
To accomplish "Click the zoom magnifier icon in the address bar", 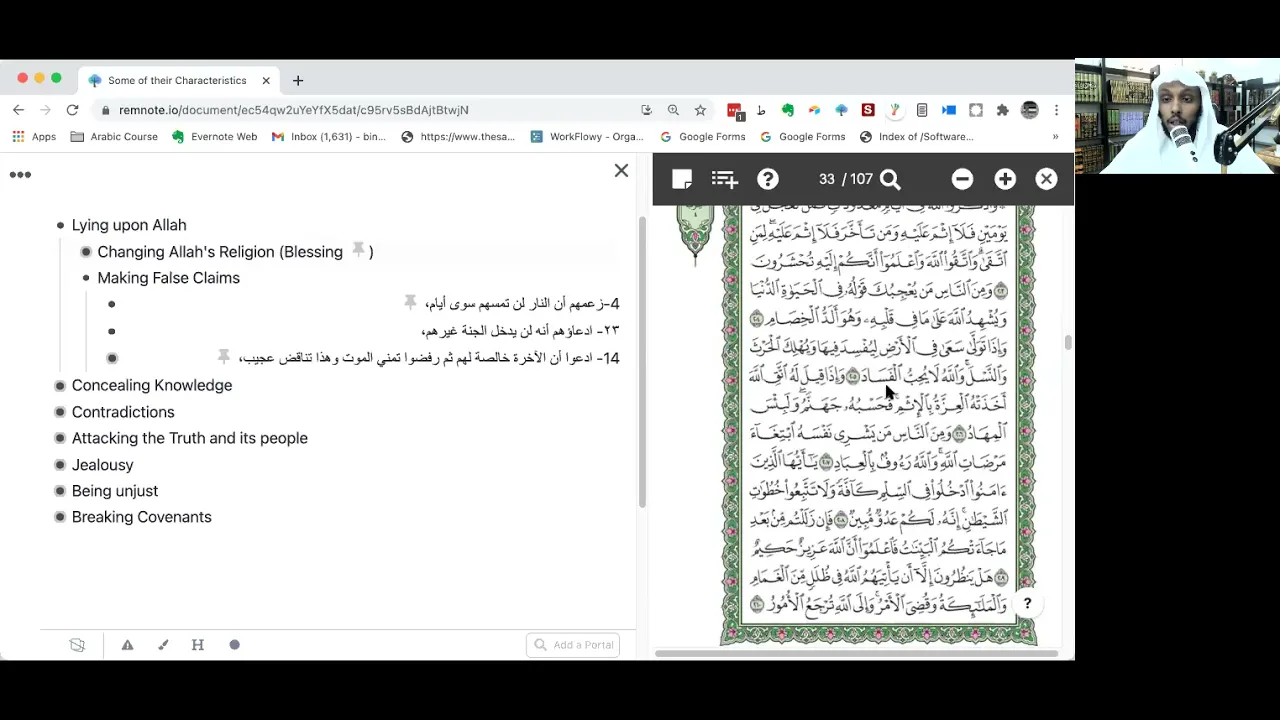I will (x=673, y=110).
